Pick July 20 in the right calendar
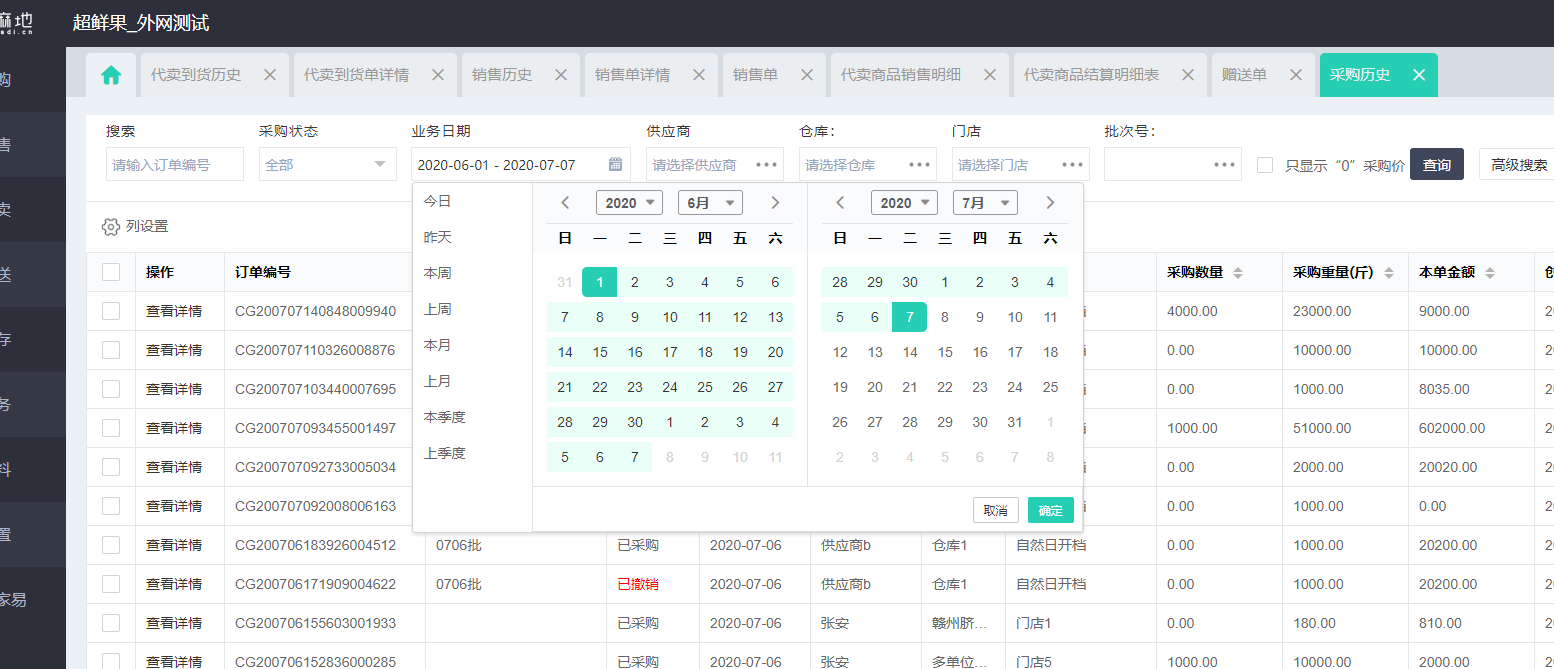 (875, 387)
